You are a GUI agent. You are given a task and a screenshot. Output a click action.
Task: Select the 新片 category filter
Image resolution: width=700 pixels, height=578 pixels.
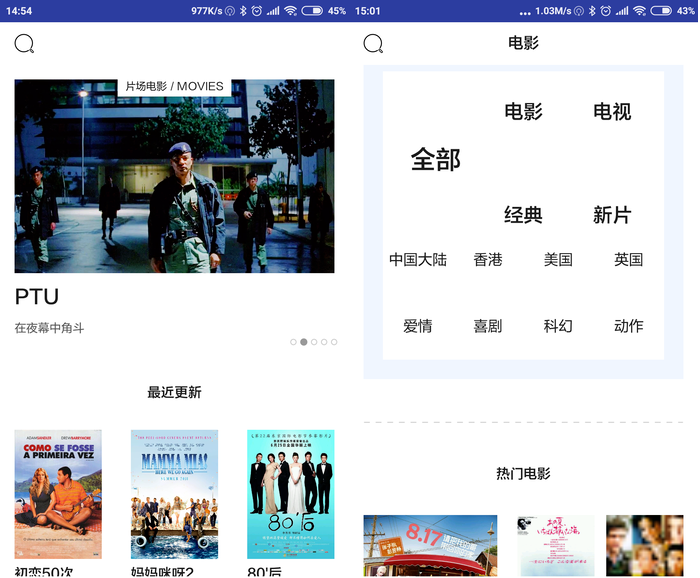click(612, 215)
